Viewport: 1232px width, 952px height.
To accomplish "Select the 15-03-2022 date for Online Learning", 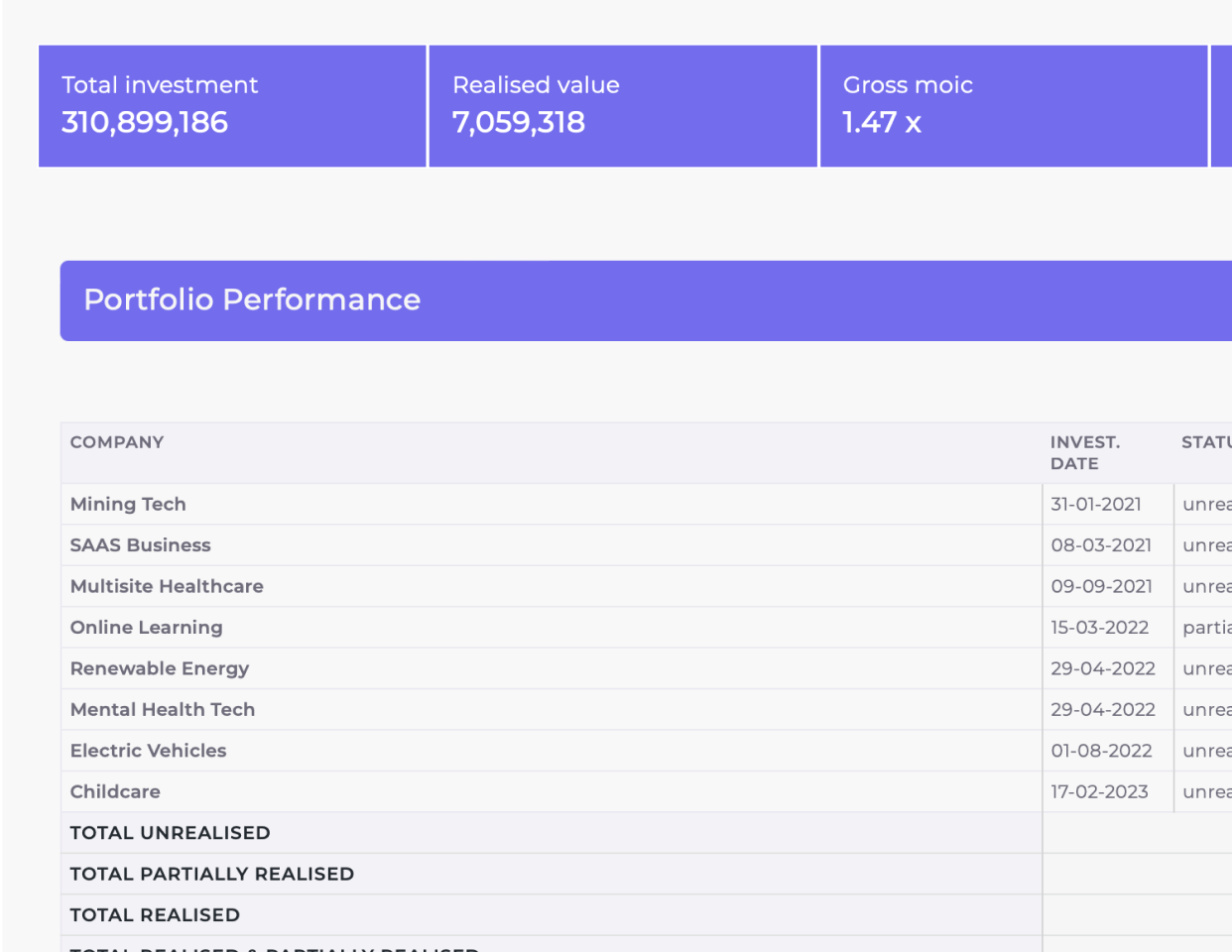I will (1099, 628).
